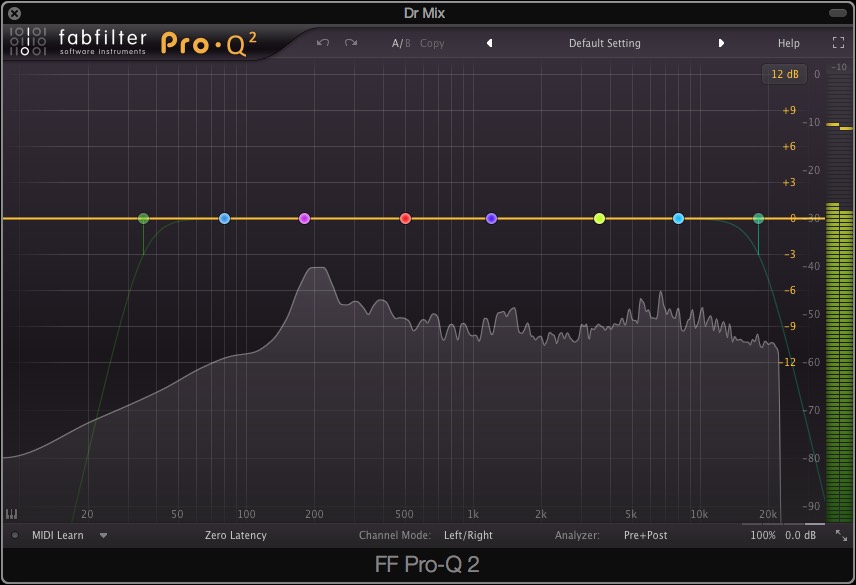This screenshot has width=856, height=585.
Task: Go to the next preset arrow
Action: pyautogui.click(x=721, y=43)
